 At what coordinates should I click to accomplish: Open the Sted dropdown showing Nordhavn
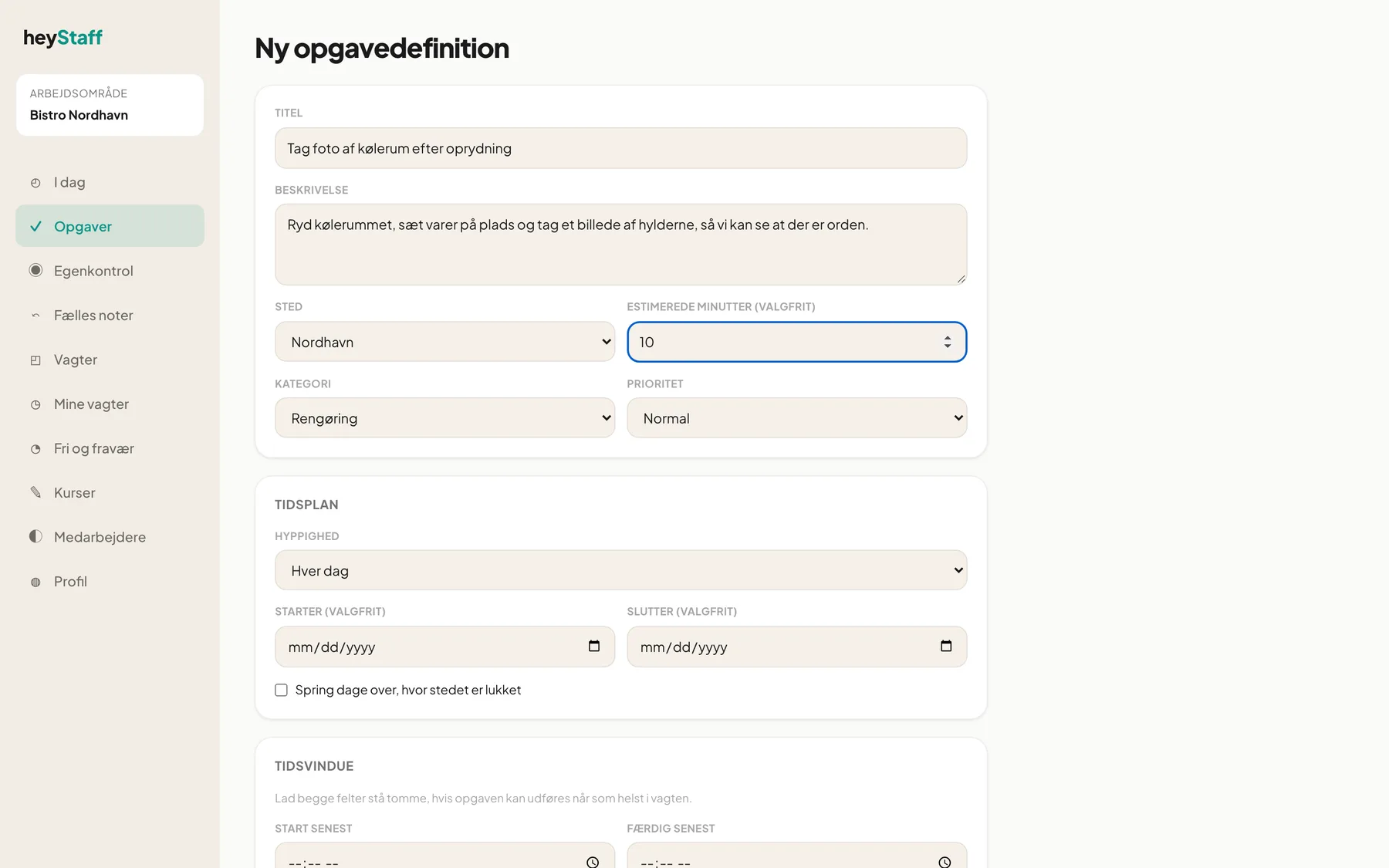pyautogui.click(x=444, y=342)
